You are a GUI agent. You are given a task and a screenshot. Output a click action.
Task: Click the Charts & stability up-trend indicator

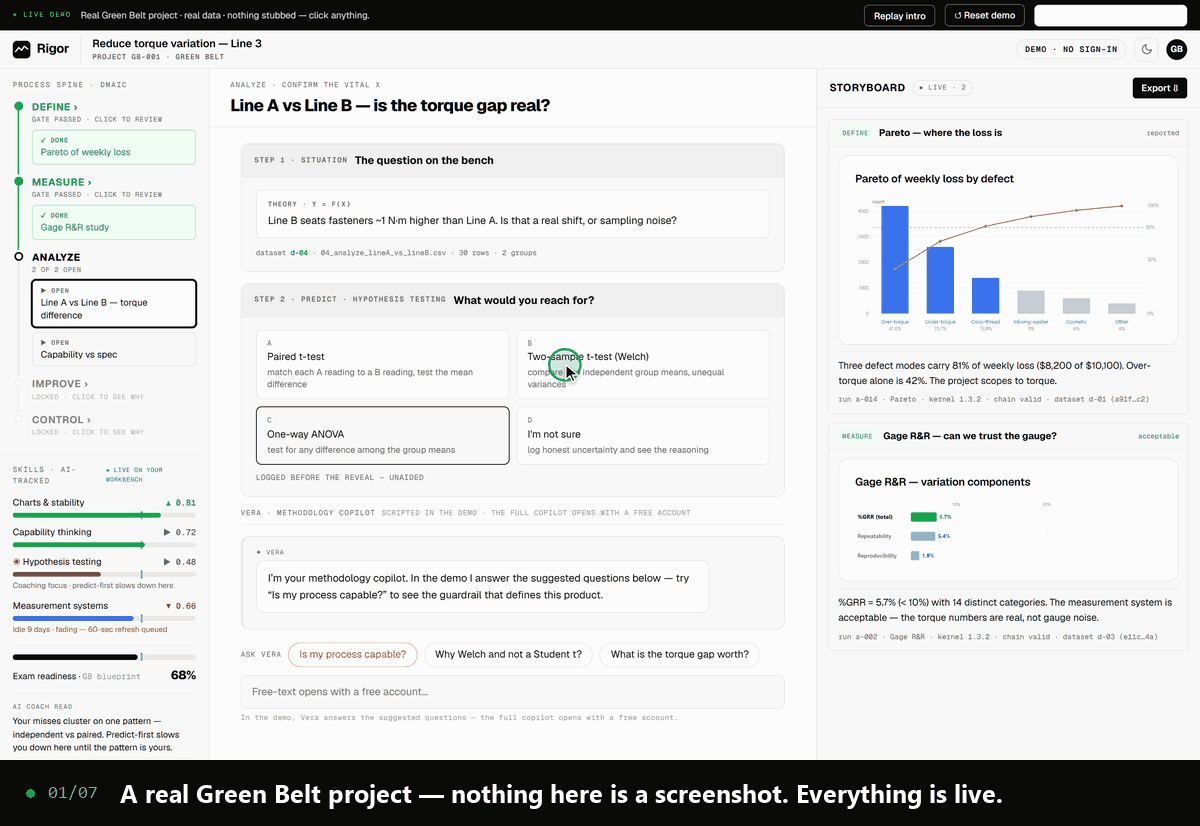pyautogui.click(x=168, y=503)
